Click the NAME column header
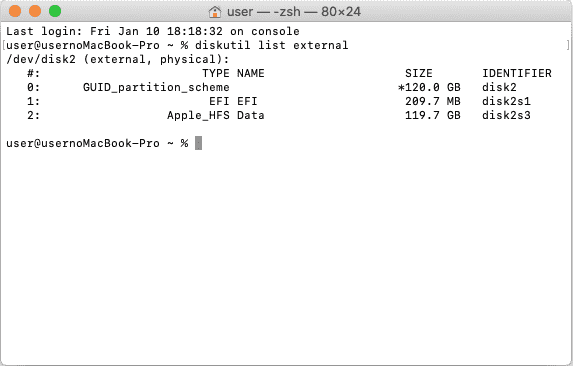Image resolution: width=573 pixels, height=366 pixels. tap(251, 73)
